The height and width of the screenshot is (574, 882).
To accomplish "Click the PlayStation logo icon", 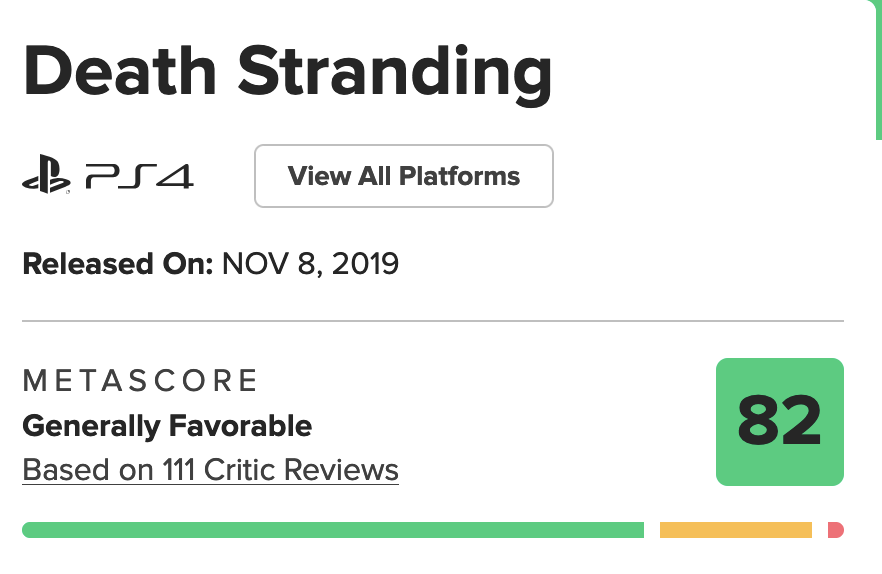I will coord(46,178).
